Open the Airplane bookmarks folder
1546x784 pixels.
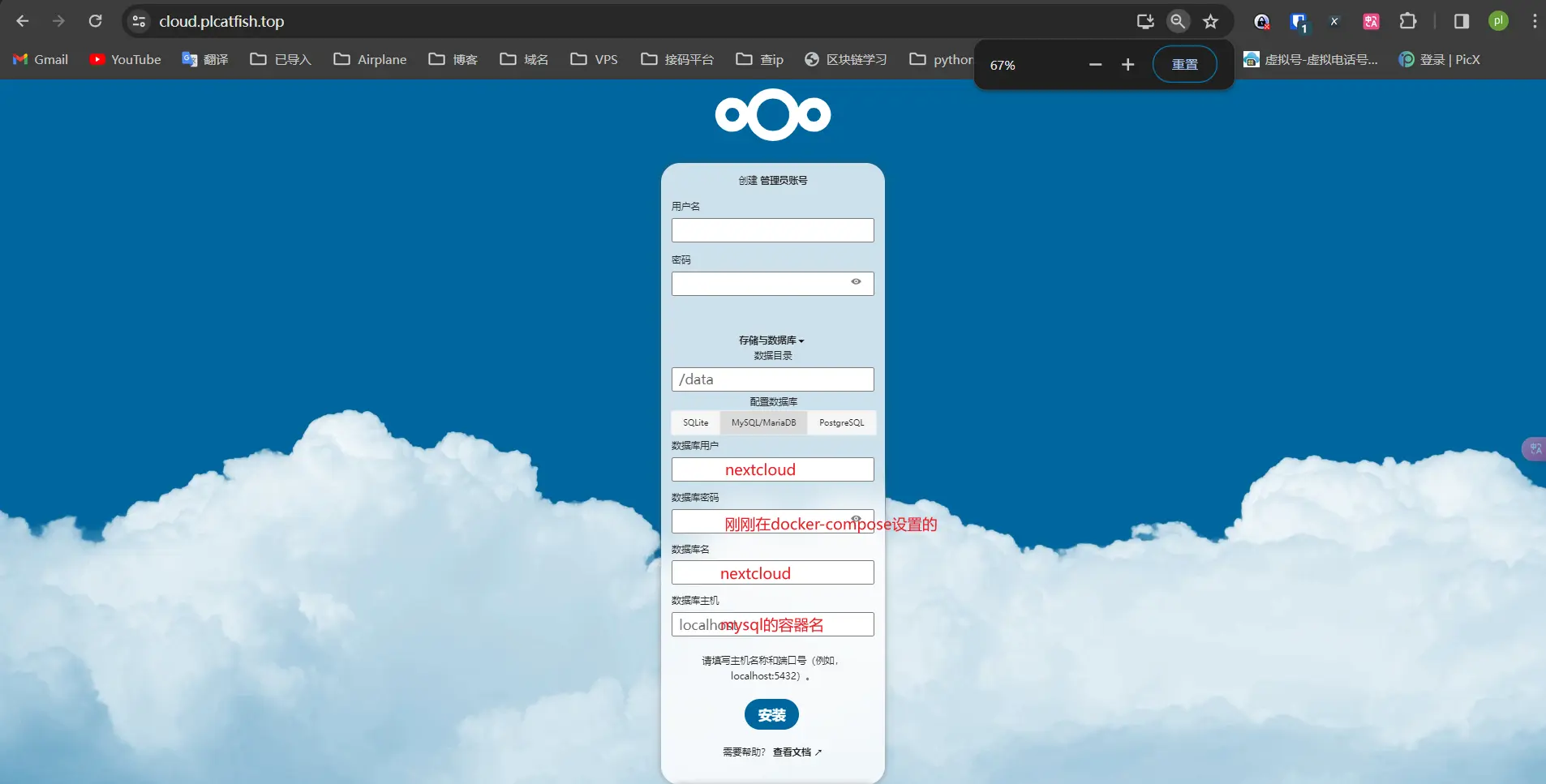[x=370, y=59]
